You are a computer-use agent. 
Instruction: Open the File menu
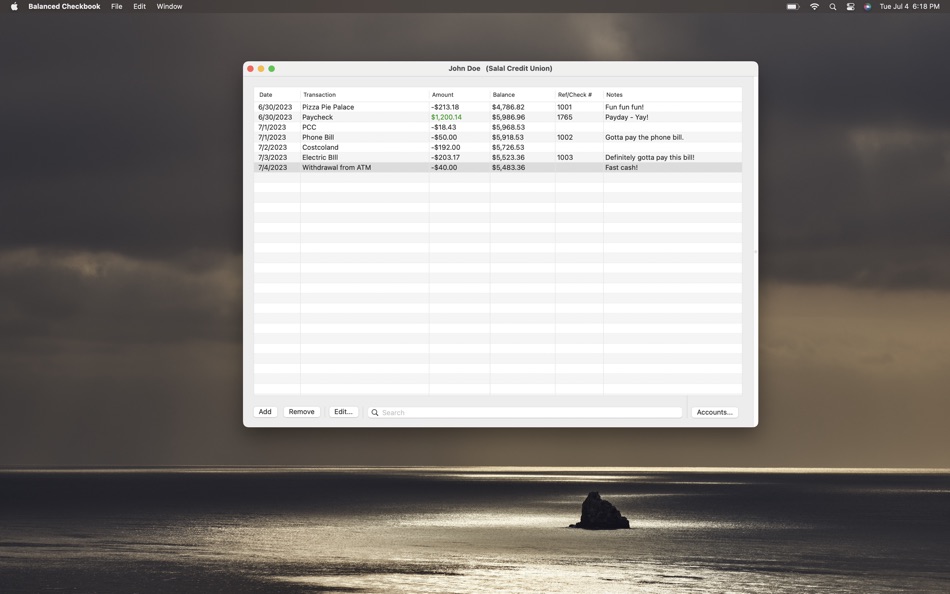click(x=116, y=6)
